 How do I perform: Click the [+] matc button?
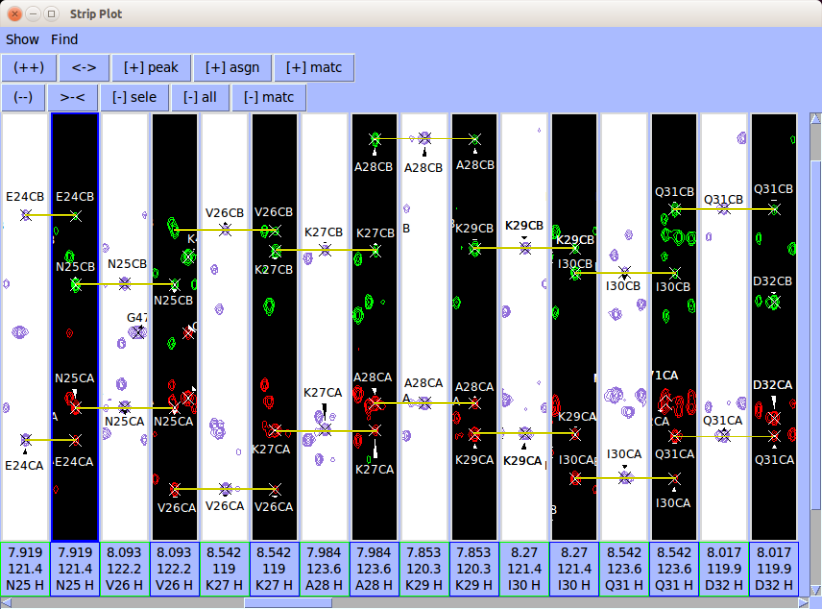[x=314, y=68]
